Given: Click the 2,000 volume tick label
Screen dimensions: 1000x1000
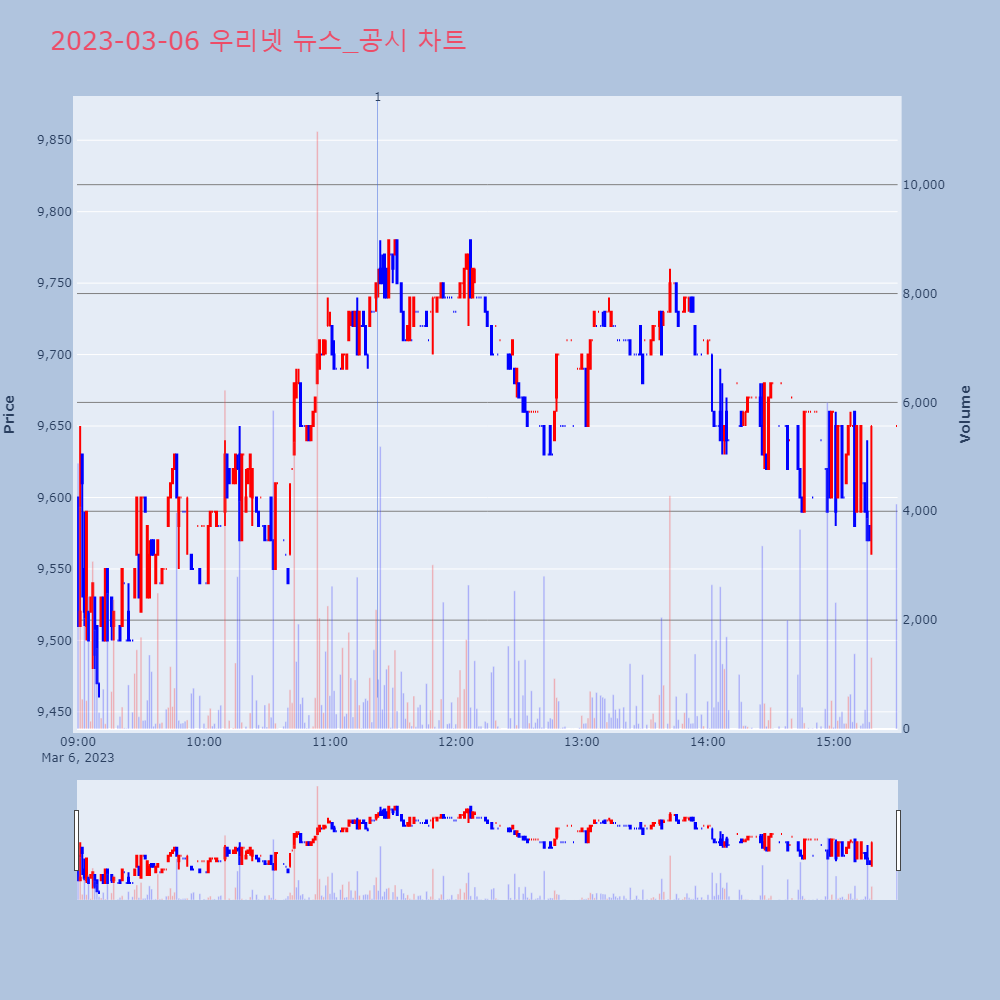Looking at the screenshot, I should point(920,620).
